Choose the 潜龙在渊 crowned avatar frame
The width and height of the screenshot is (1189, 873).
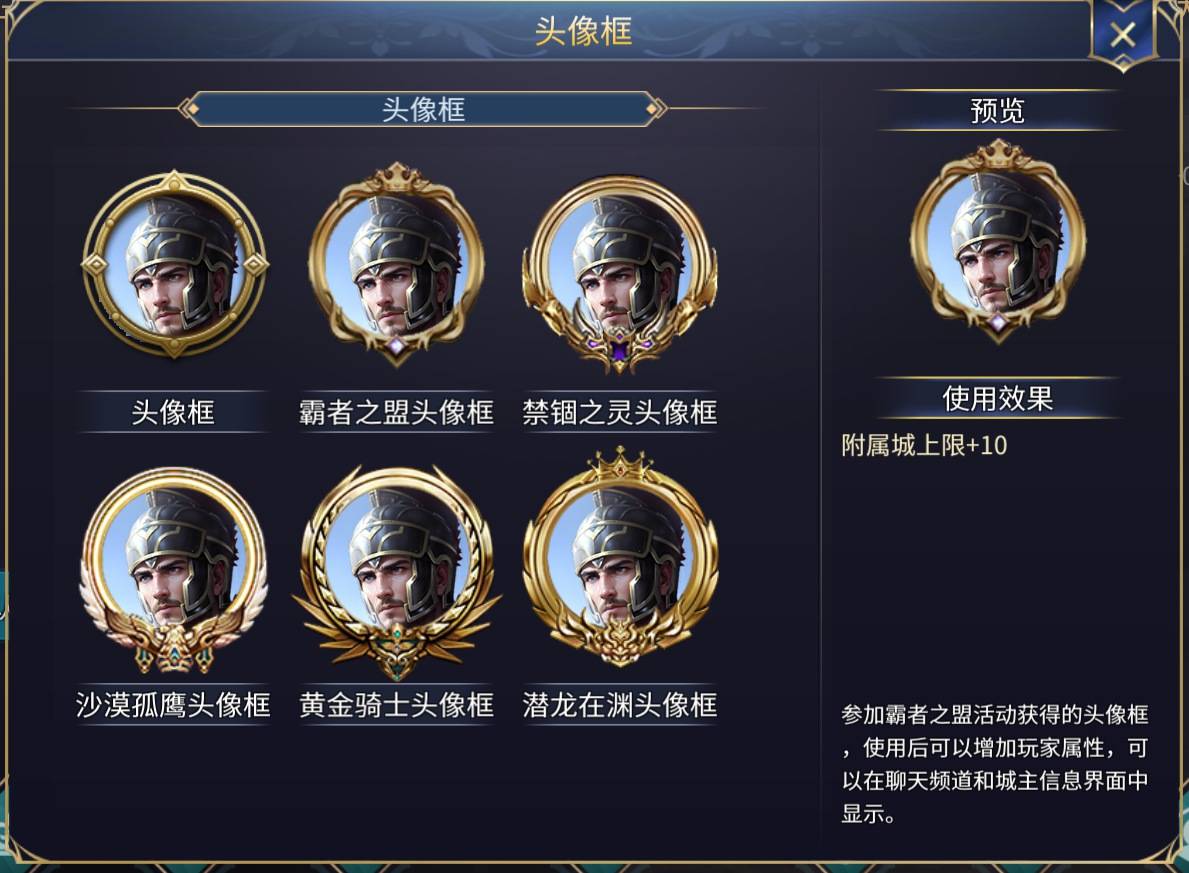(620, 559)
